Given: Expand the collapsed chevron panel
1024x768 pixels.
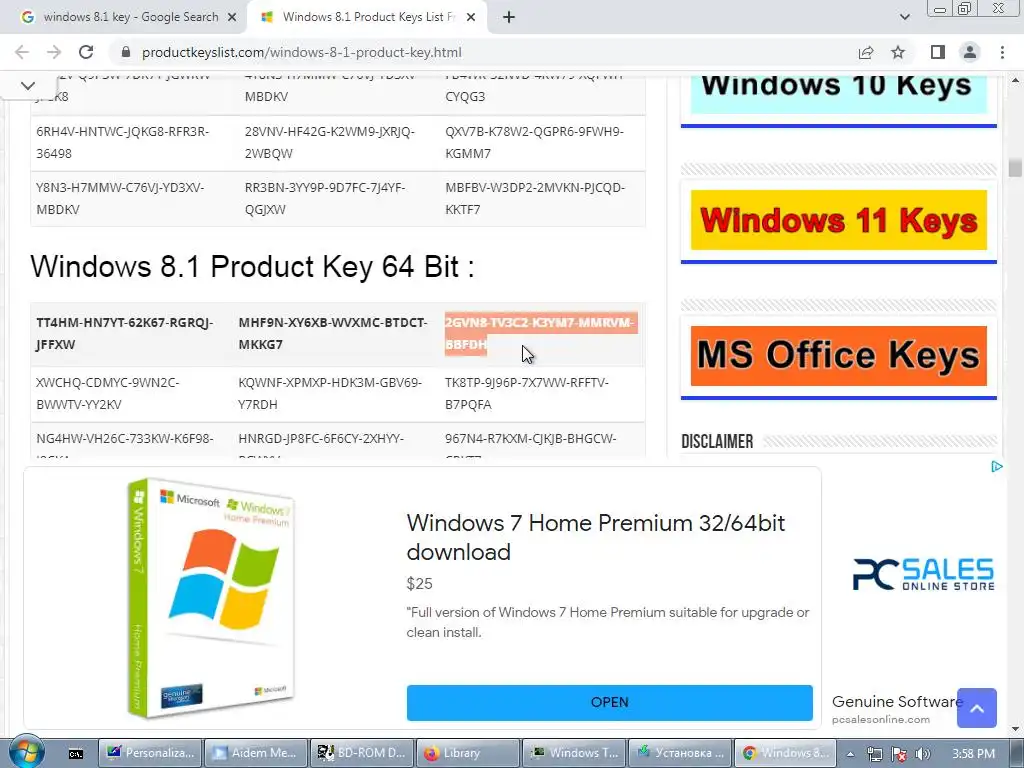Looking at the screenshot, I should coord(27,86).
